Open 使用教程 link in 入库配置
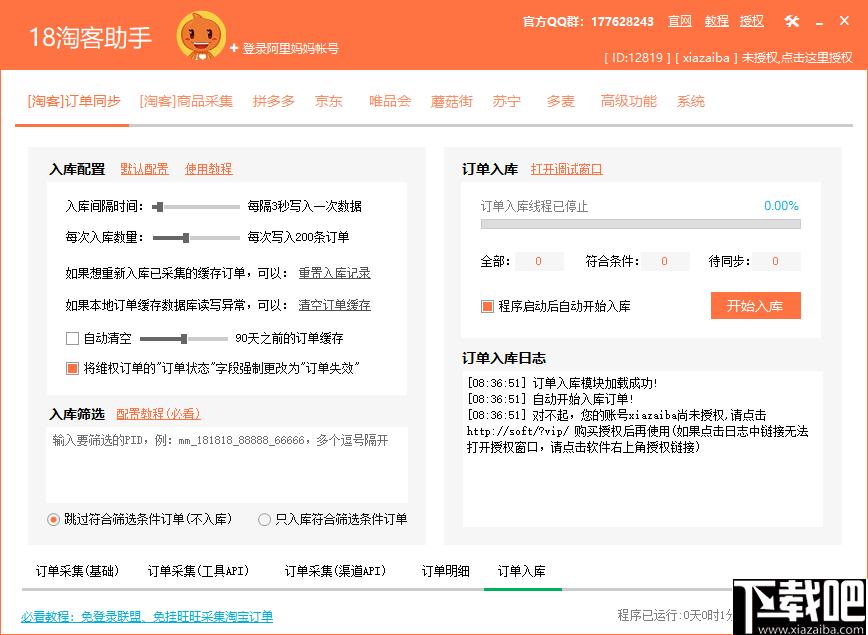The image size is (868, 635). pos(209,169)
